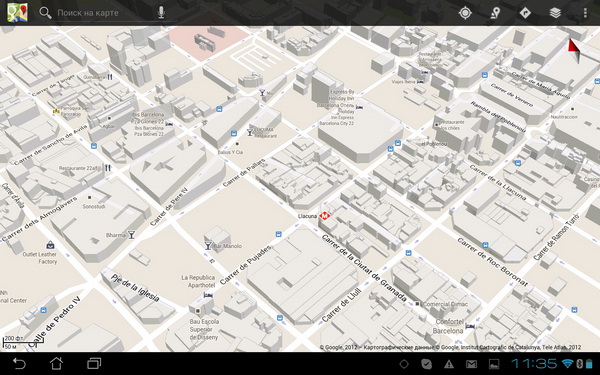The image size is (600, 375).
Task: Tap the My Location crosshair icon
Action: pyautogui.click(x=465, y=13)
